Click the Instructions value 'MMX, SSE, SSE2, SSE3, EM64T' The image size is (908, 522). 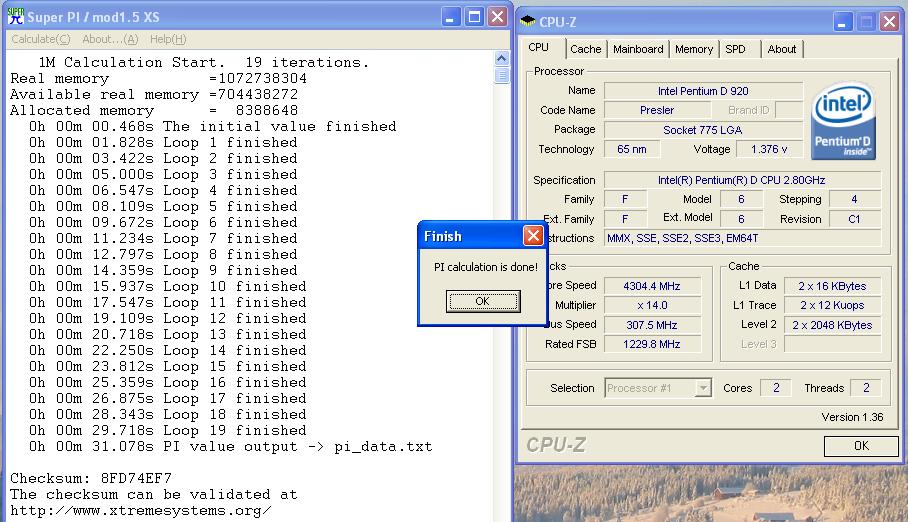pyautogui.click(x=742, y=238)
